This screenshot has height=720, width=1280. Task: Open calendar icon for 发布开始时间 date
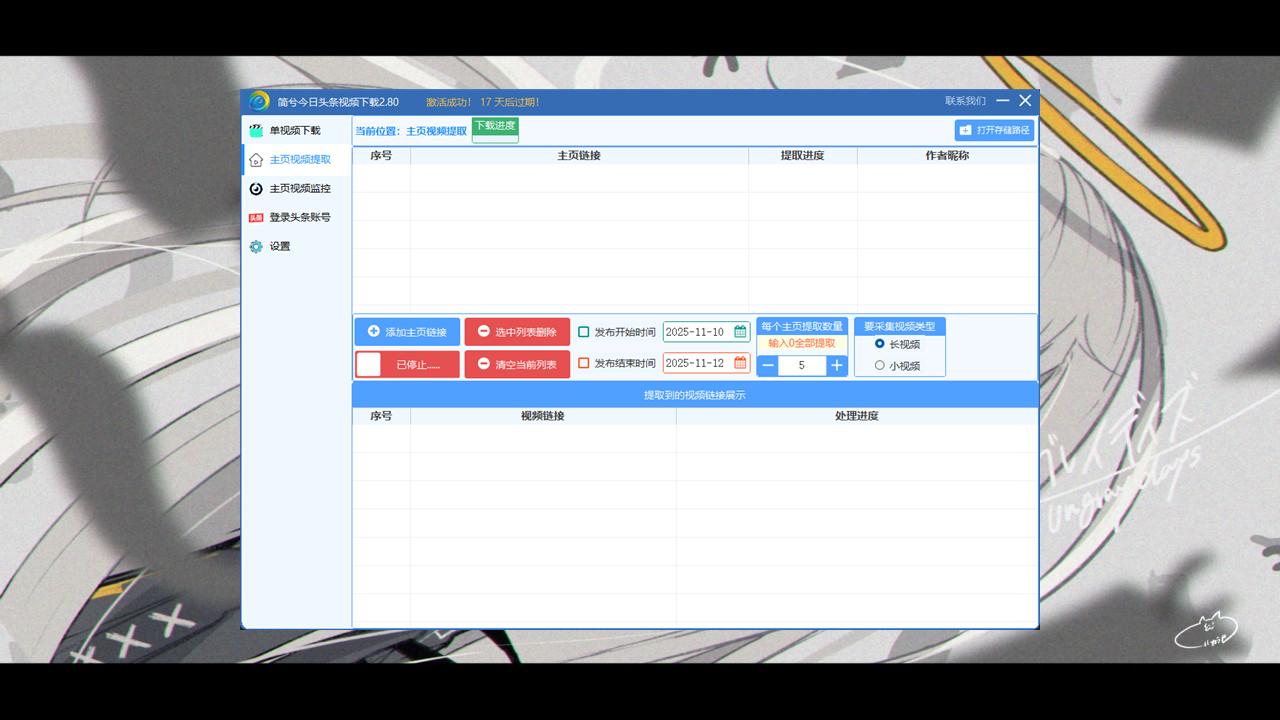tap(740, 332)
